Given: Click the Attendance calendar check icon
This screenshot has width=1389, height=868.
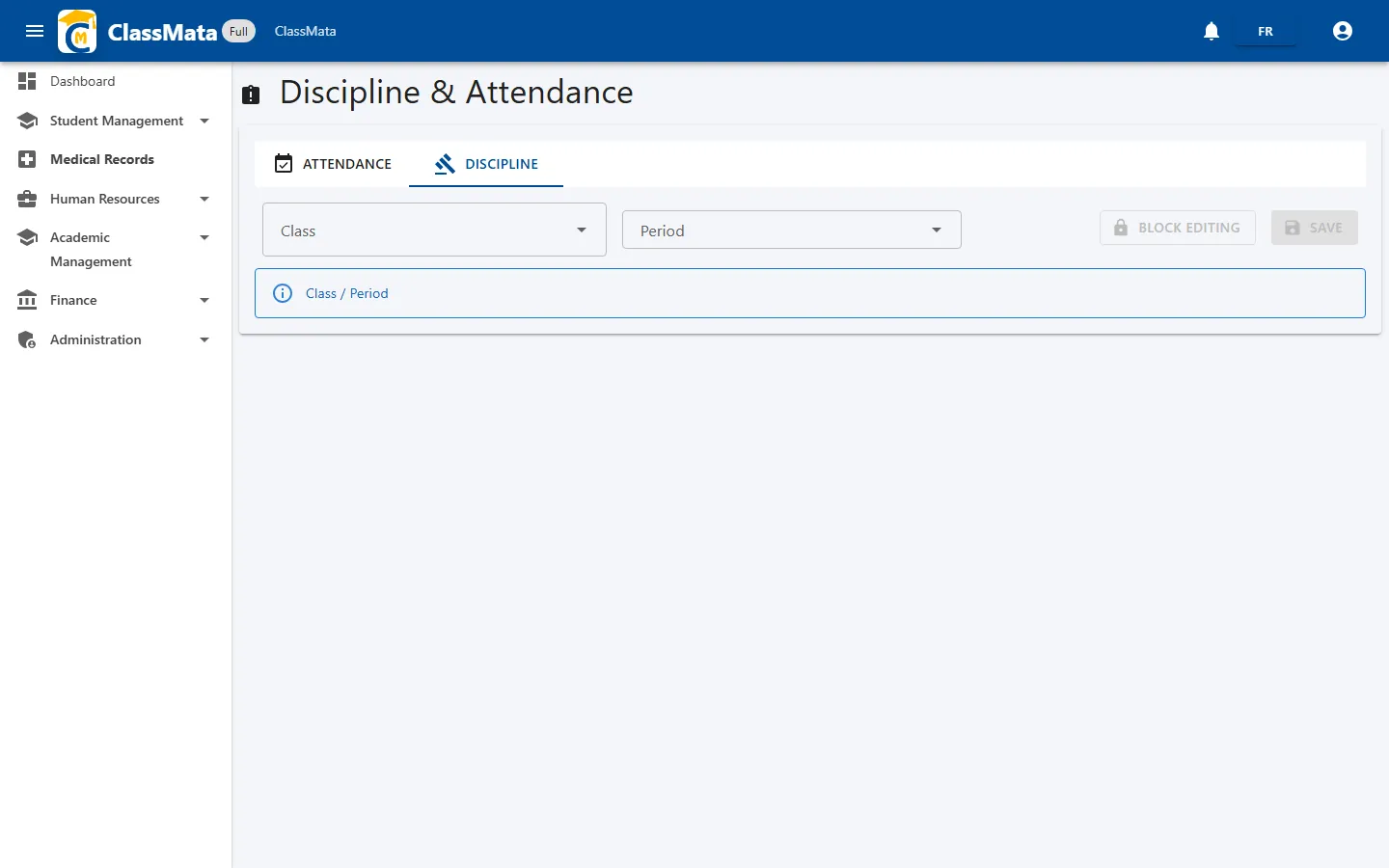Looking at the screenshot, I should coord(284,163).
